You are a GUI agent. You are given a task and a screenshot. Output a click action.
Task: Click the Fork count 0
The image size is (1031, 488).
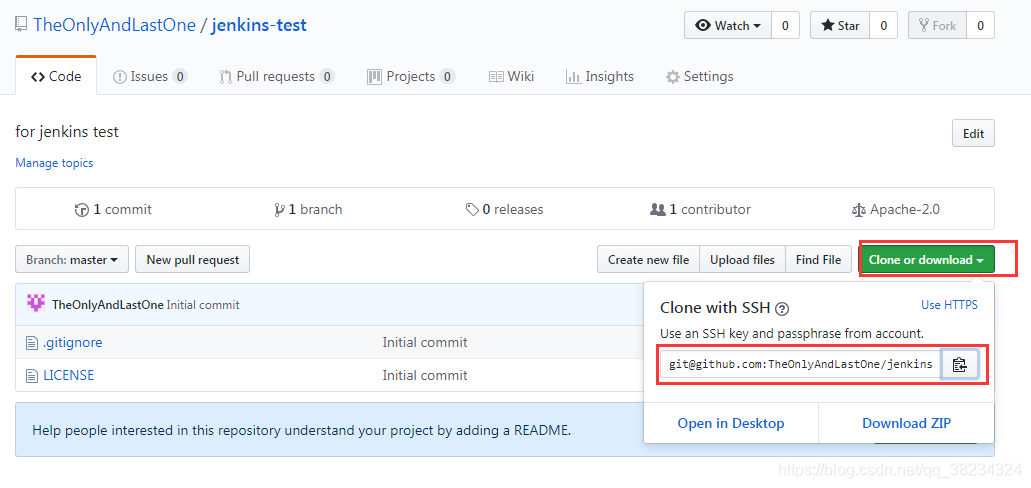point(980,26)
